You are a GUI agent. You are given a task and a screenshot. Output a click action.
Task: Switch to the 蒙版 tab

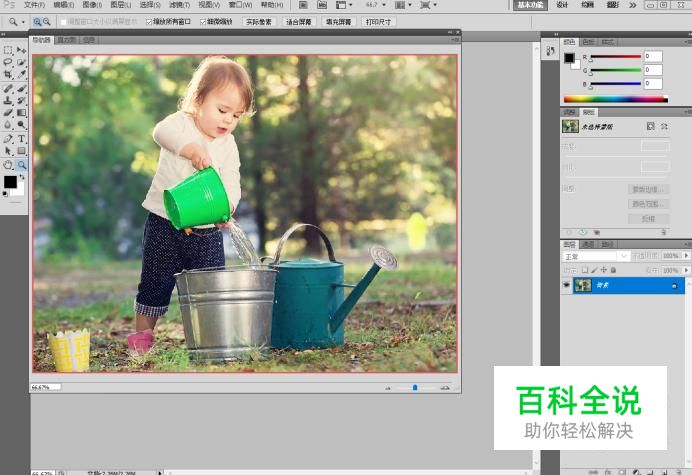588,112
